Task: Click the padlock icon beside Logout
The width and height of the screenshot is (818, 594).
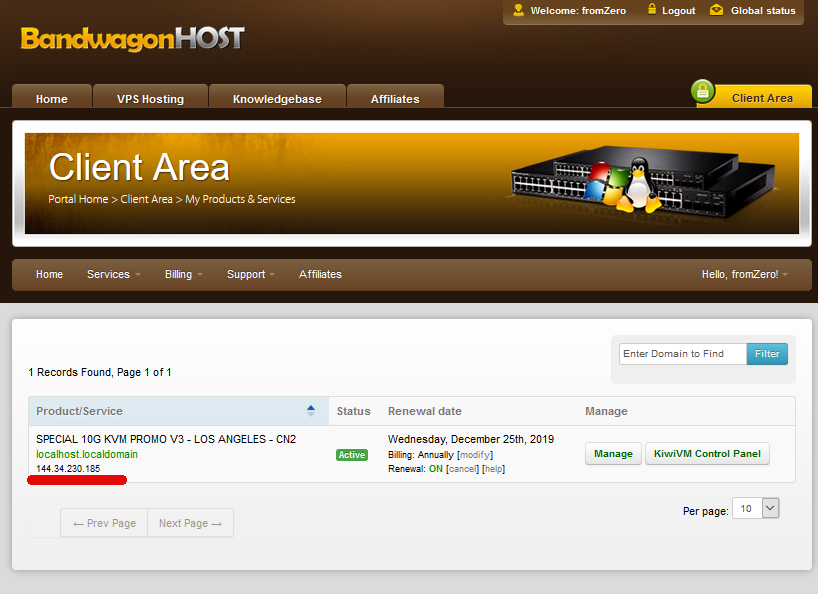Action: (x=652, y=11)
